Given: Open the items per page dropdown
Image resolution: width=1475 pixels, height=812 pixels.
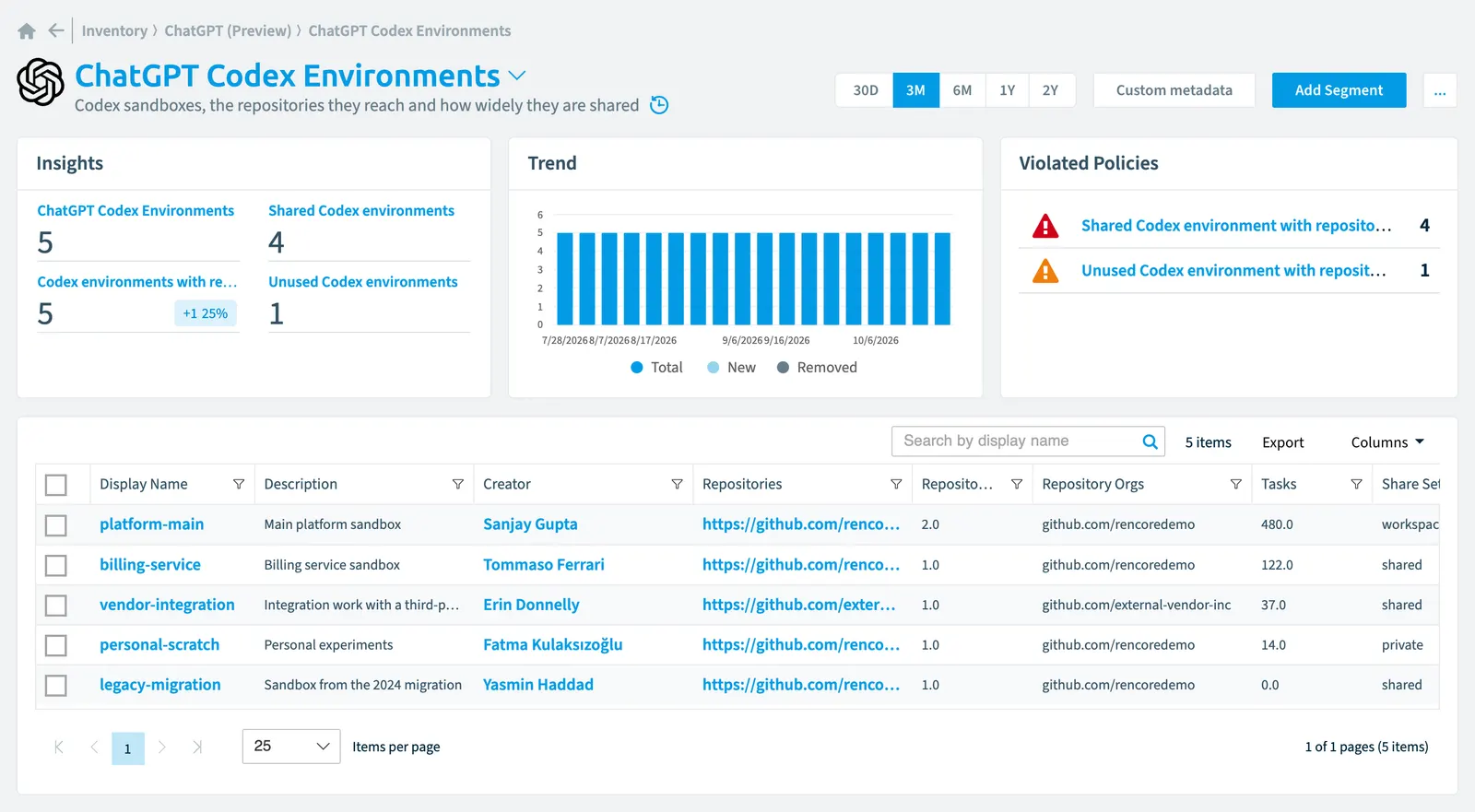Looking at the screenshot, I should tap(291, 747).
